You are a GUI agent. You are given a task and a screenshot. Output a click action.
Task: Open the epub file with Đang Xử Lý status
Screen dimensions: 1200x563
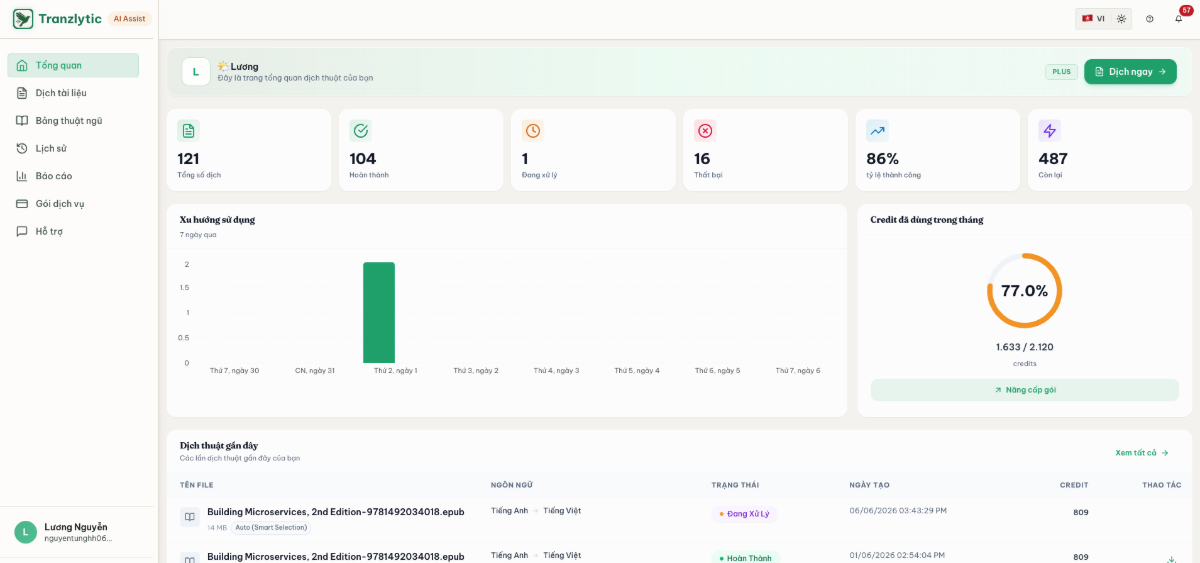(x=336, y=511)
